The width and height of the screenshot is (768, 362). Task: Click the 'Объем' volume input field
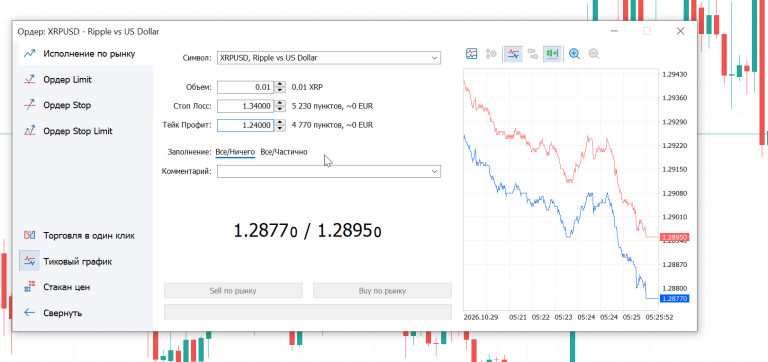click(x=245, y=87)
